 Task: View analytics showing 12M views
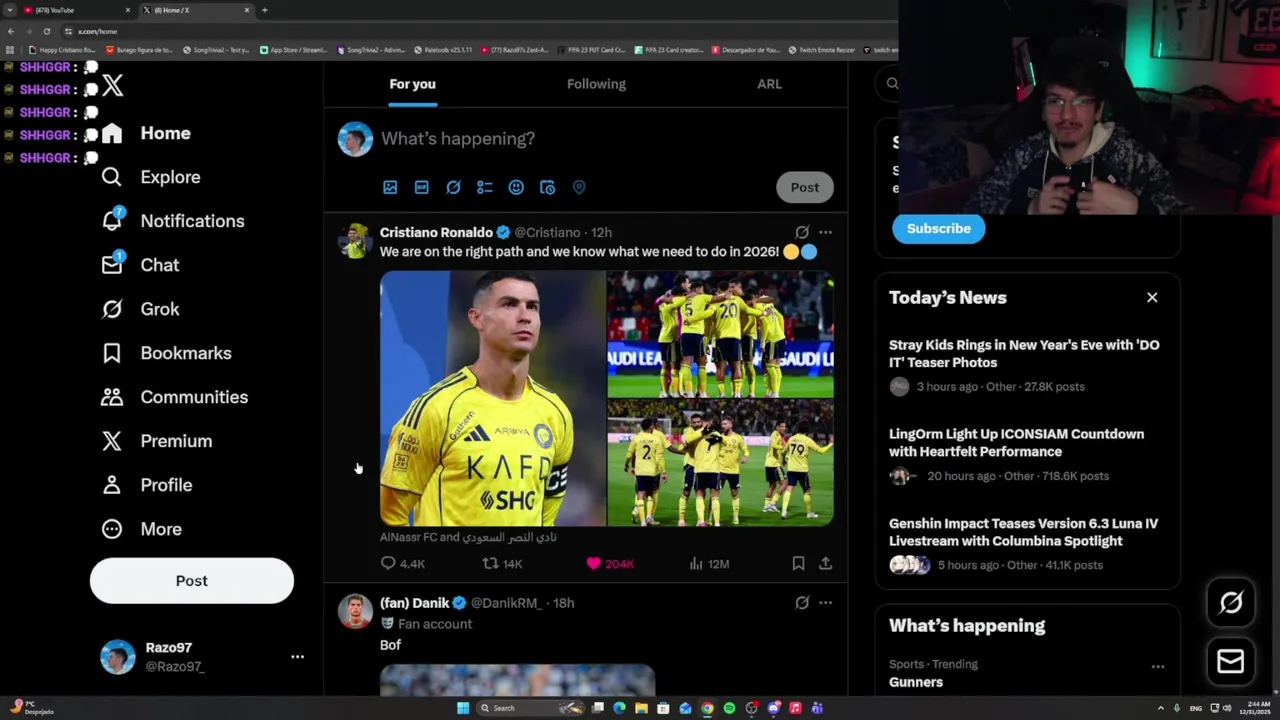click(709, 564)
